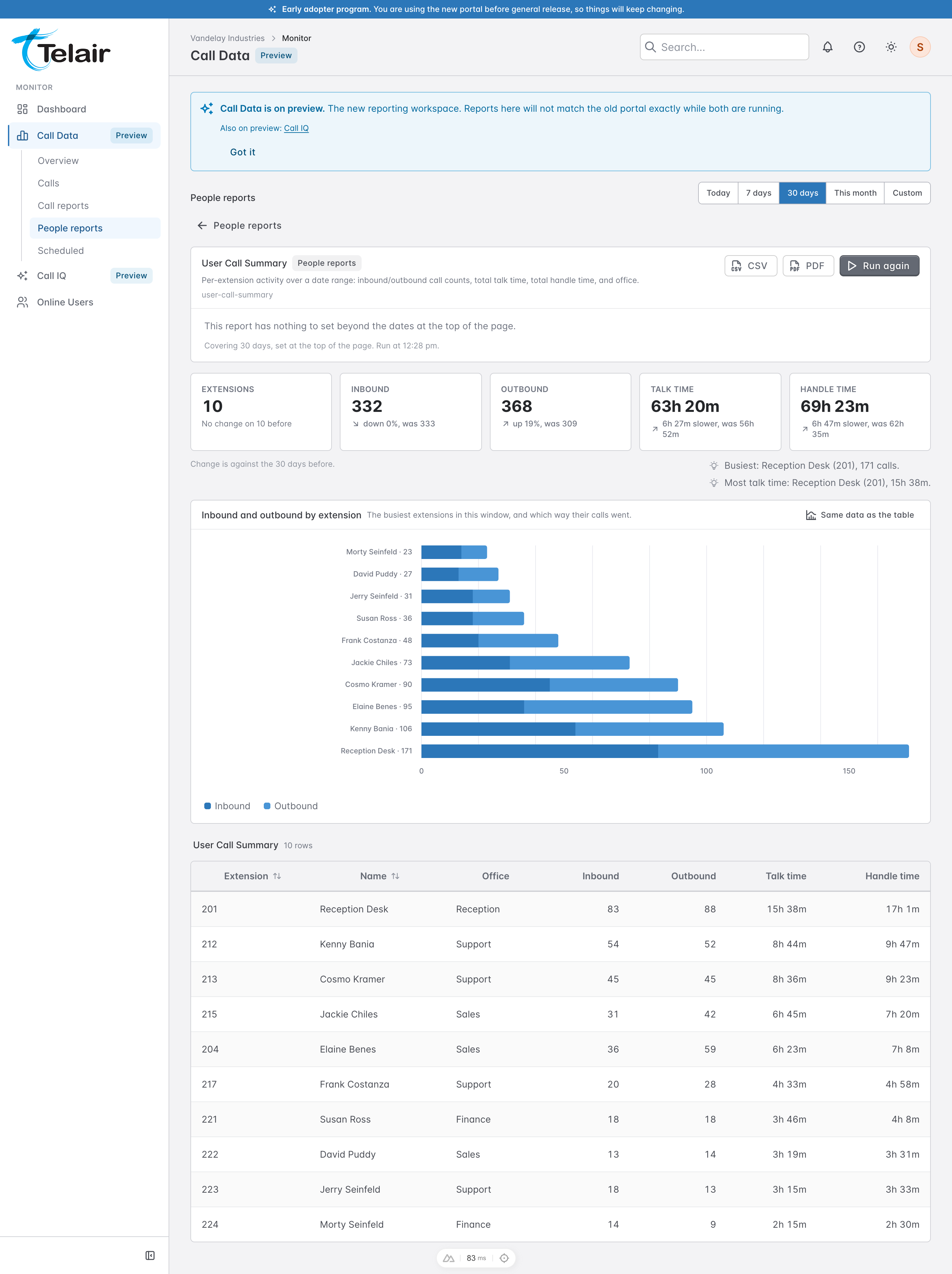Select the Today date range
This screenshot has width=952, height=1274.
[718, 193]
